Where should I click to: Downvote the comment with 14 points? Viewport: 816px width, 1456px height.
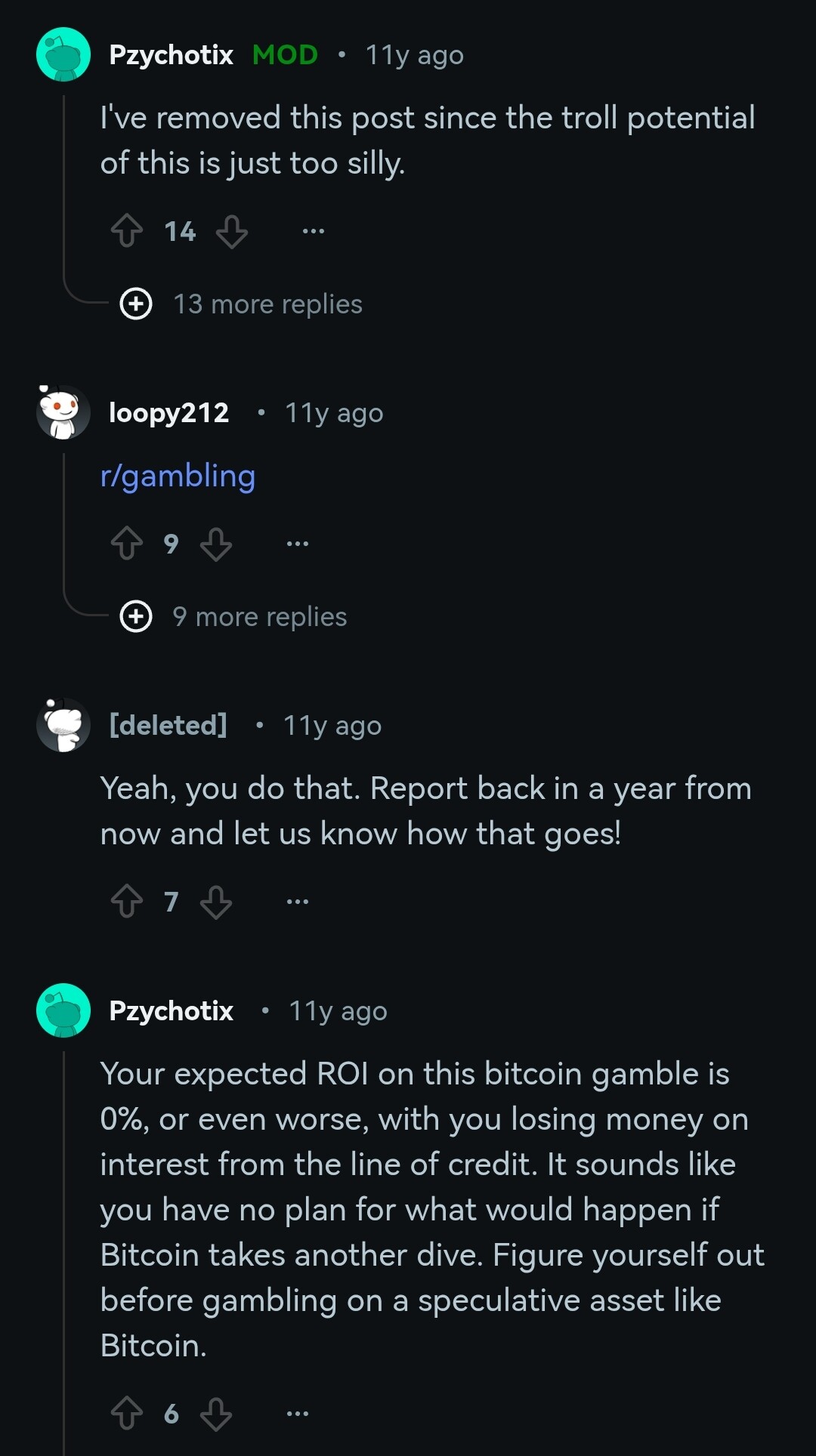pyautogui.click(x=231, y=231)
